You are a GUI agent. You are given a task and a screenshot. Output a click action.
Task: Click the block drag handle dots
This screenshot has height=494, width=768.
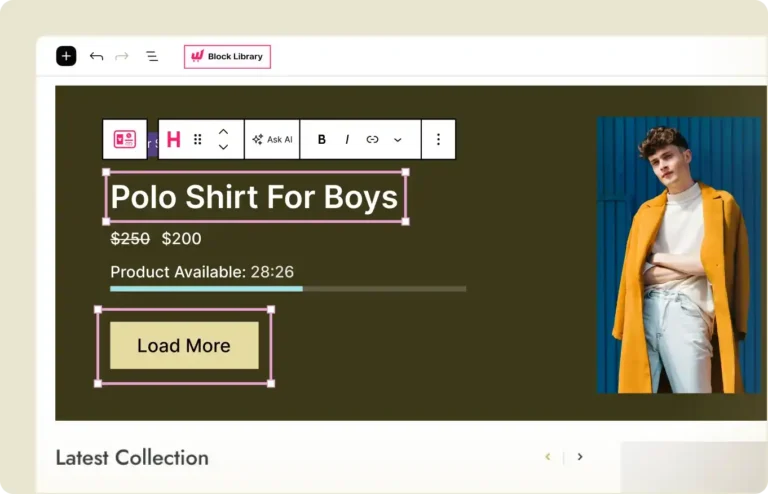click(198, 140)
